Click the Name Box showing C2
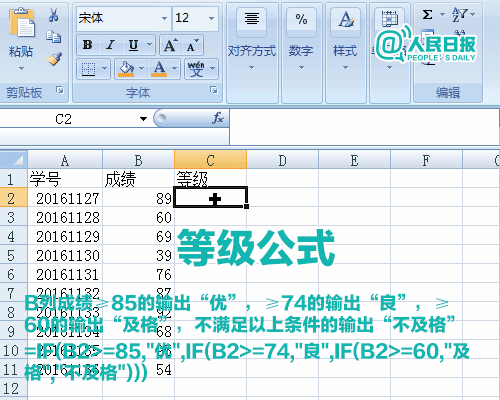Viewport: 500px width, 400px height. (x=63, y=119)
